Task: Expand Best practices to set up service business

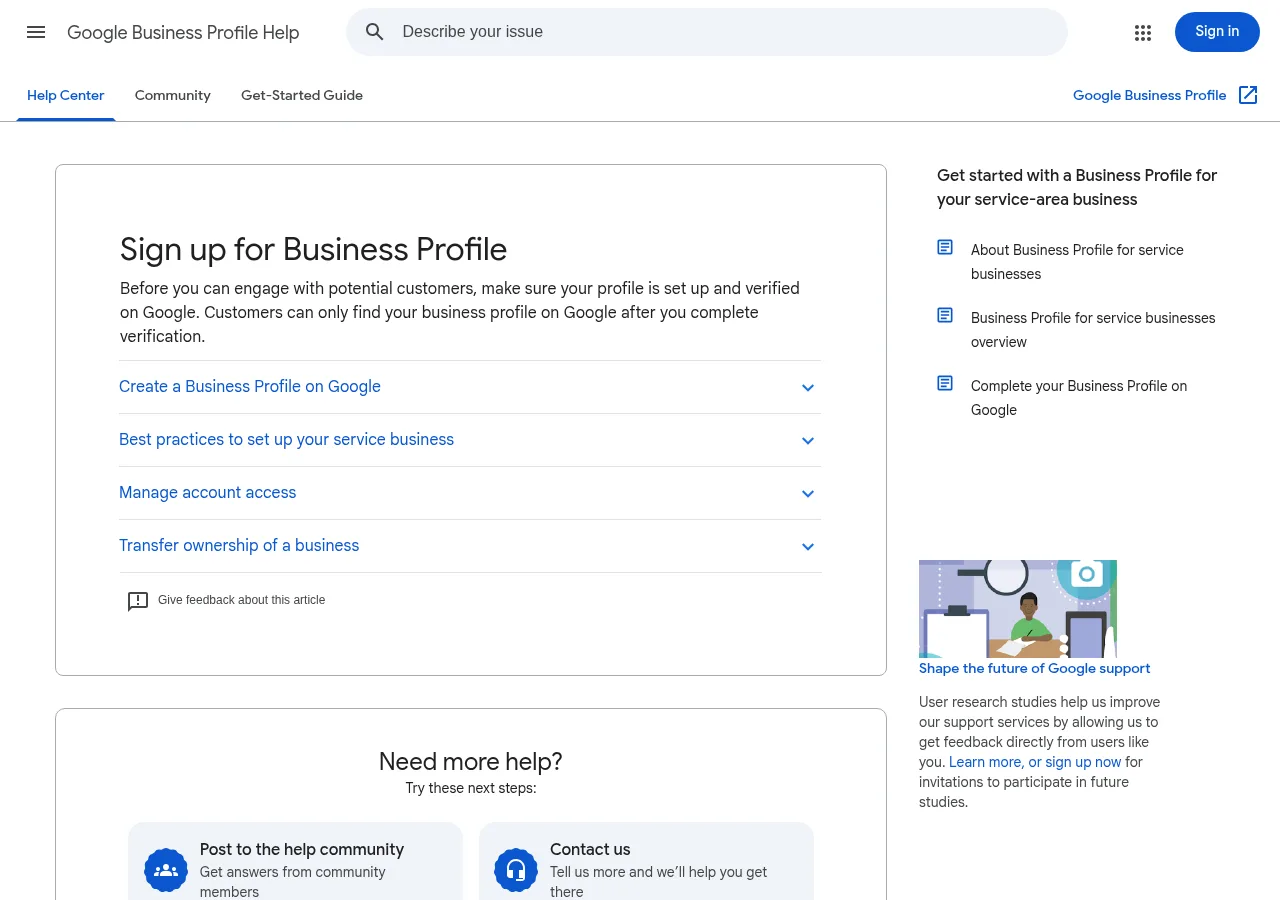Action: (470, 440)
